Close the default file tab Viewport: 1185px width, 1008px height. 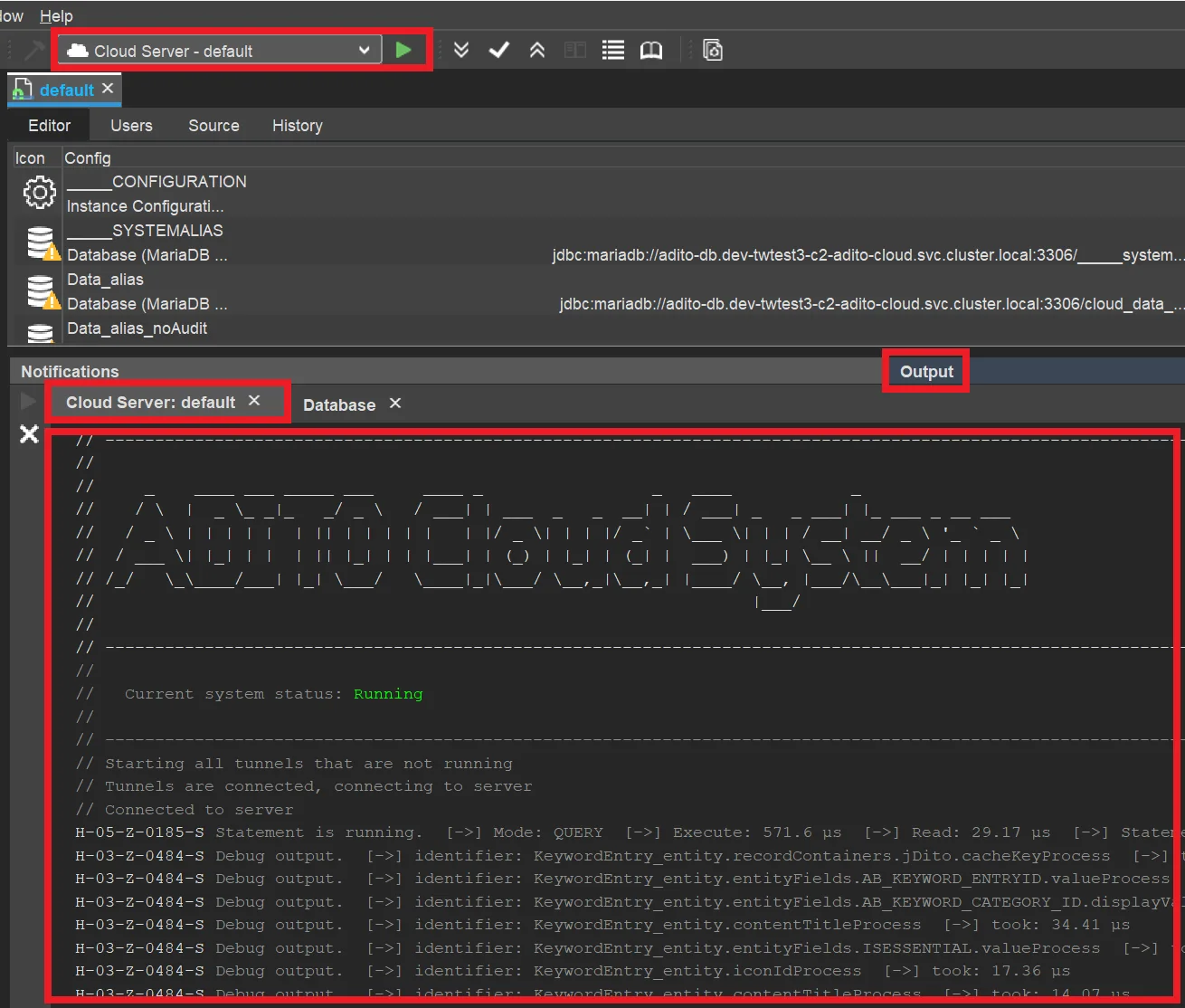tap(108, 89)
